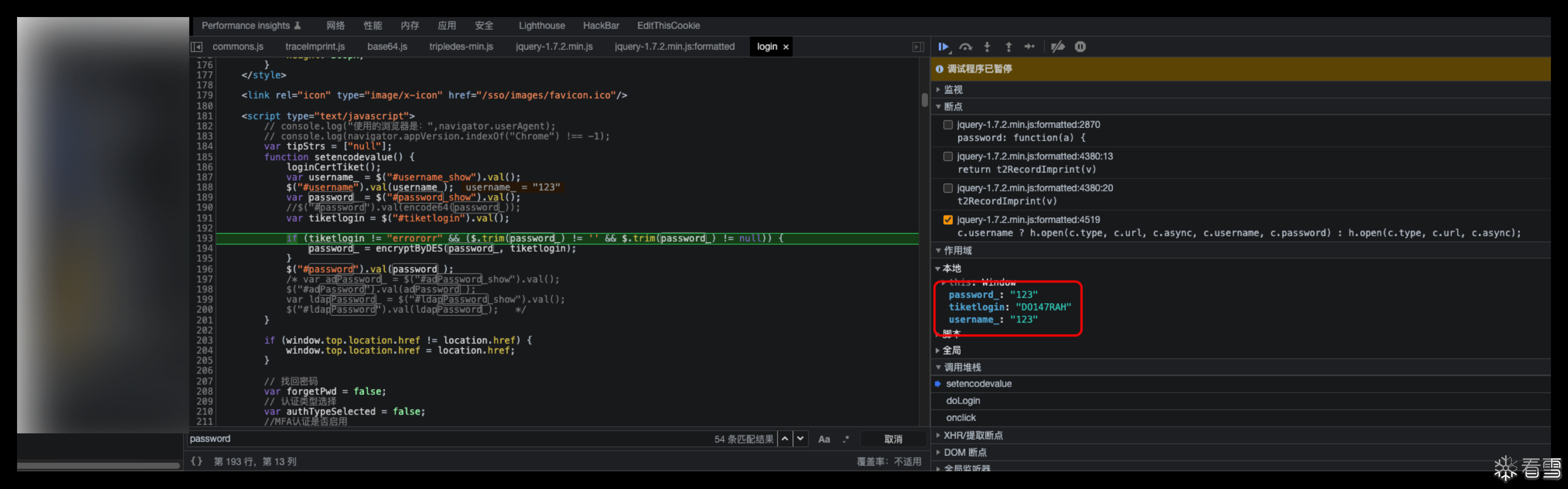The height and width of the screenshot is (489, 1568).
Task: Click the step out arrow icon
Action: 1008,47
